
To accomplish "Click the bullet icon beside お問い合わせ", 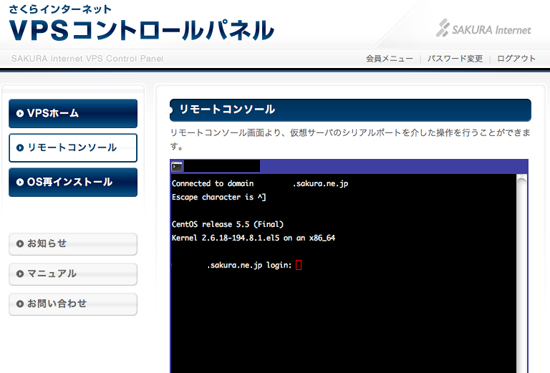I will pos(20,304).
